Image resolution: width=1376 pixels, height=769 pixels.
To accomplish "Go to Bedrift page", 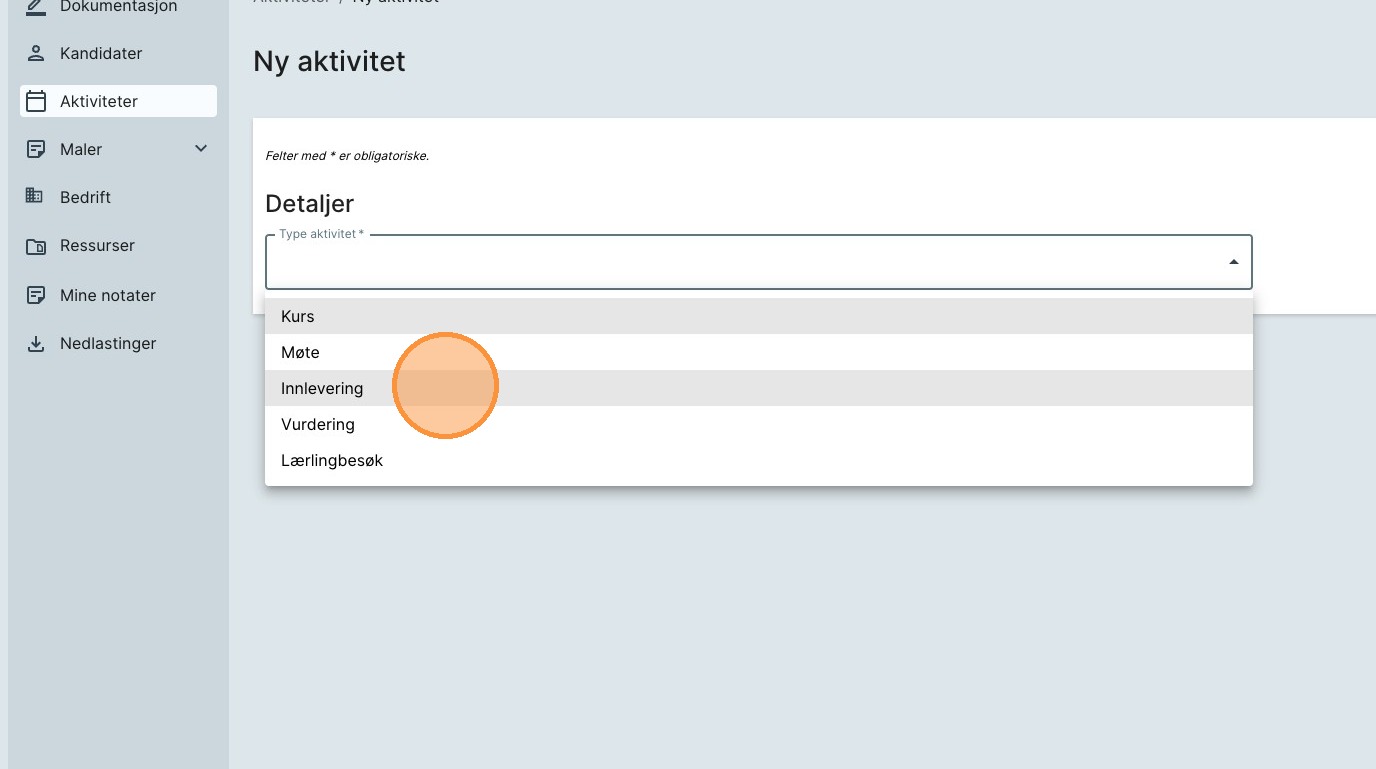I will point(85,197).
